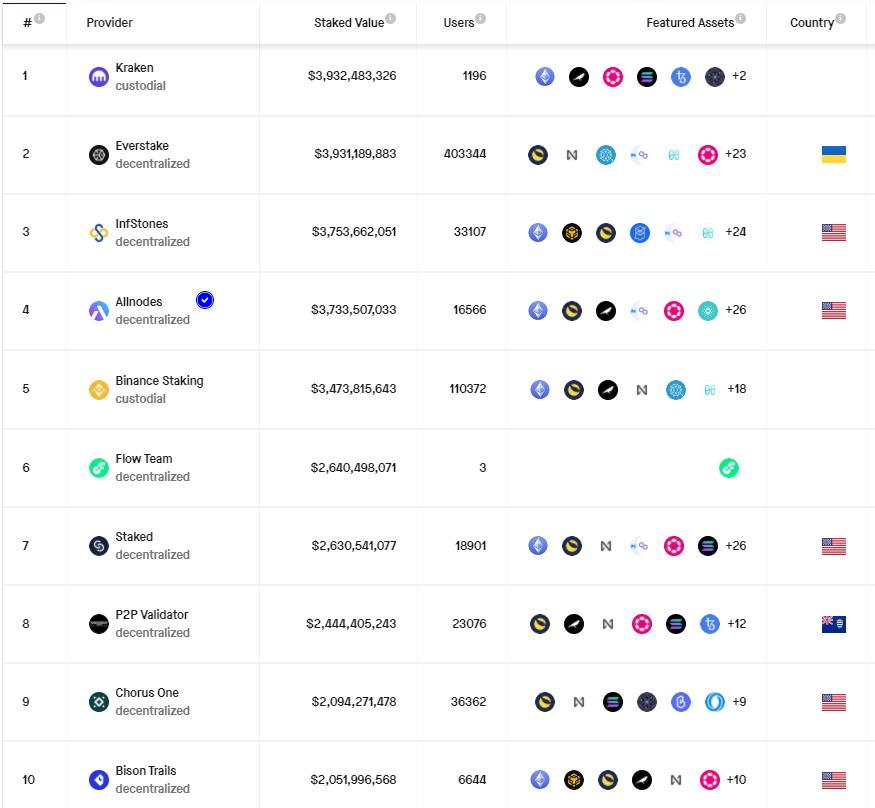Expand the +23 more assets for Everstake
Screen dimensions: 875x808
point(736,154)
